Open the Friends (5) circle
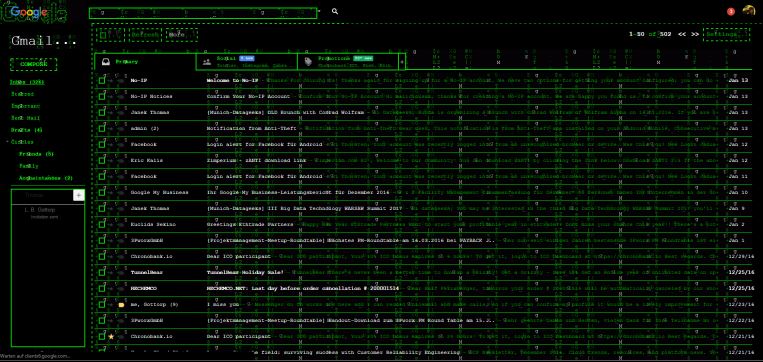The height and width of the screenshot is (362, 763). pyautogui.click(x=36, y=154)
